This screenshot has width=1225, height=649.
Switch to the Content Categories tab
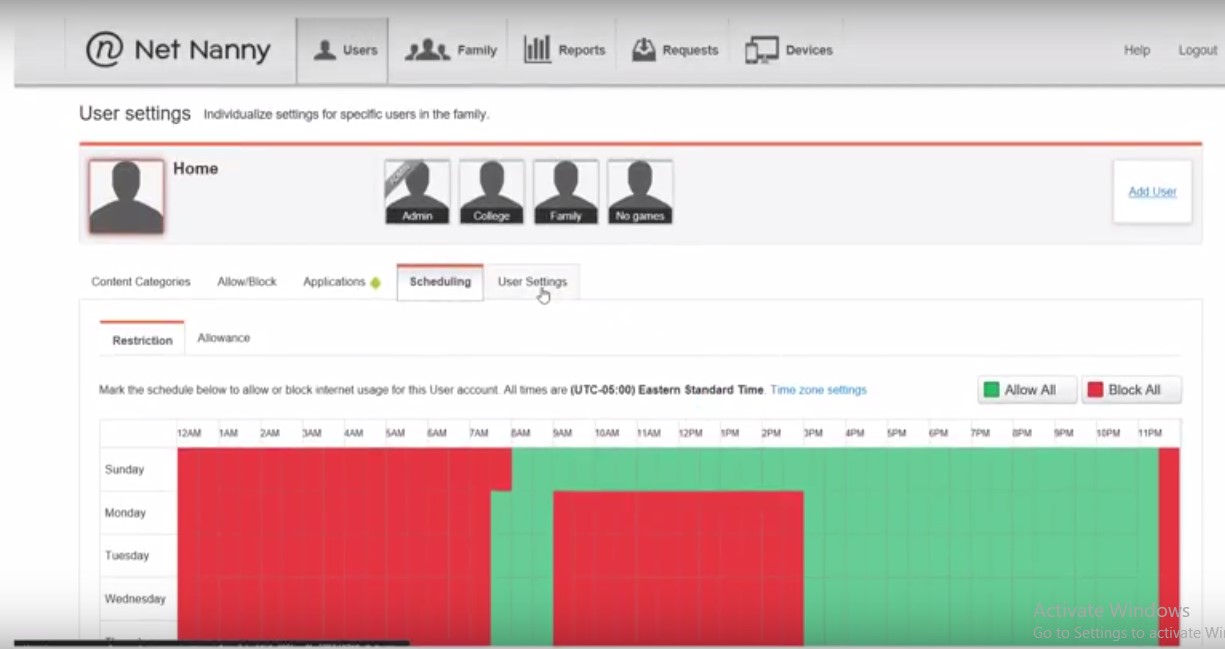point(141,282)
